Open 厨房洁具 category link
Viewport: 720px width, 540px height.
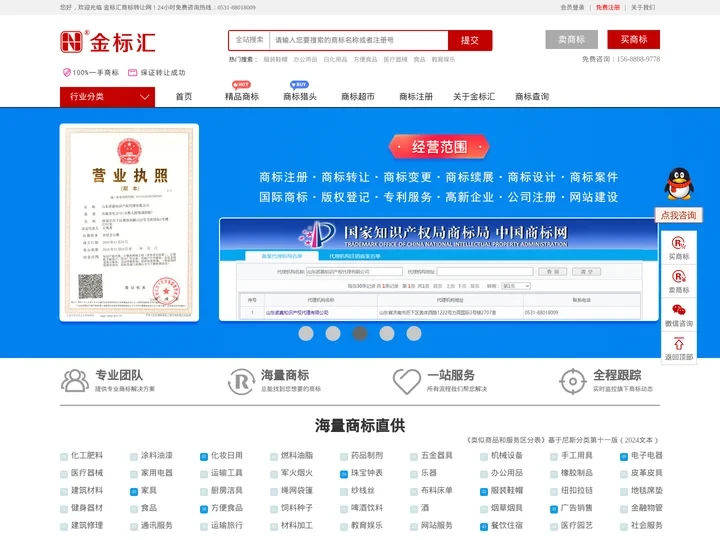[227, 490]
